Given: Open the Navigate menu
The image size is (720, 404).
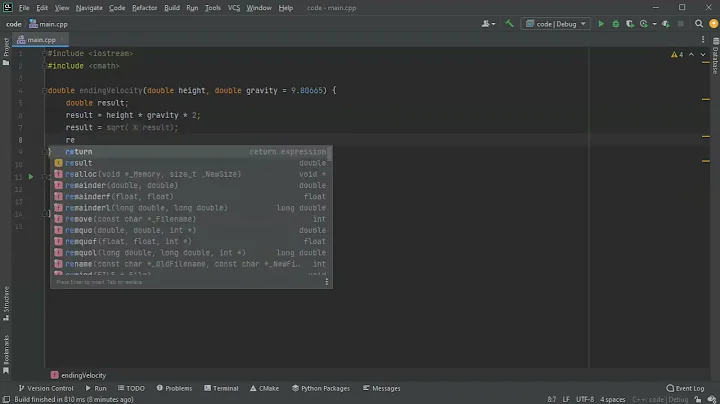Looking at the screenshot, I should 89,8.
